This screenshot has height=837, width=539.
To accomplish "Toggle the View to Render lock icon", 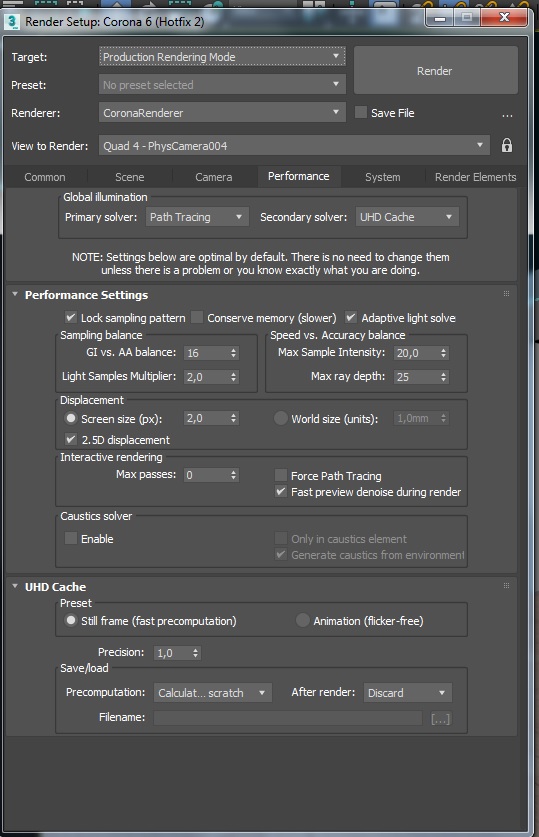I will click(506, 145).
